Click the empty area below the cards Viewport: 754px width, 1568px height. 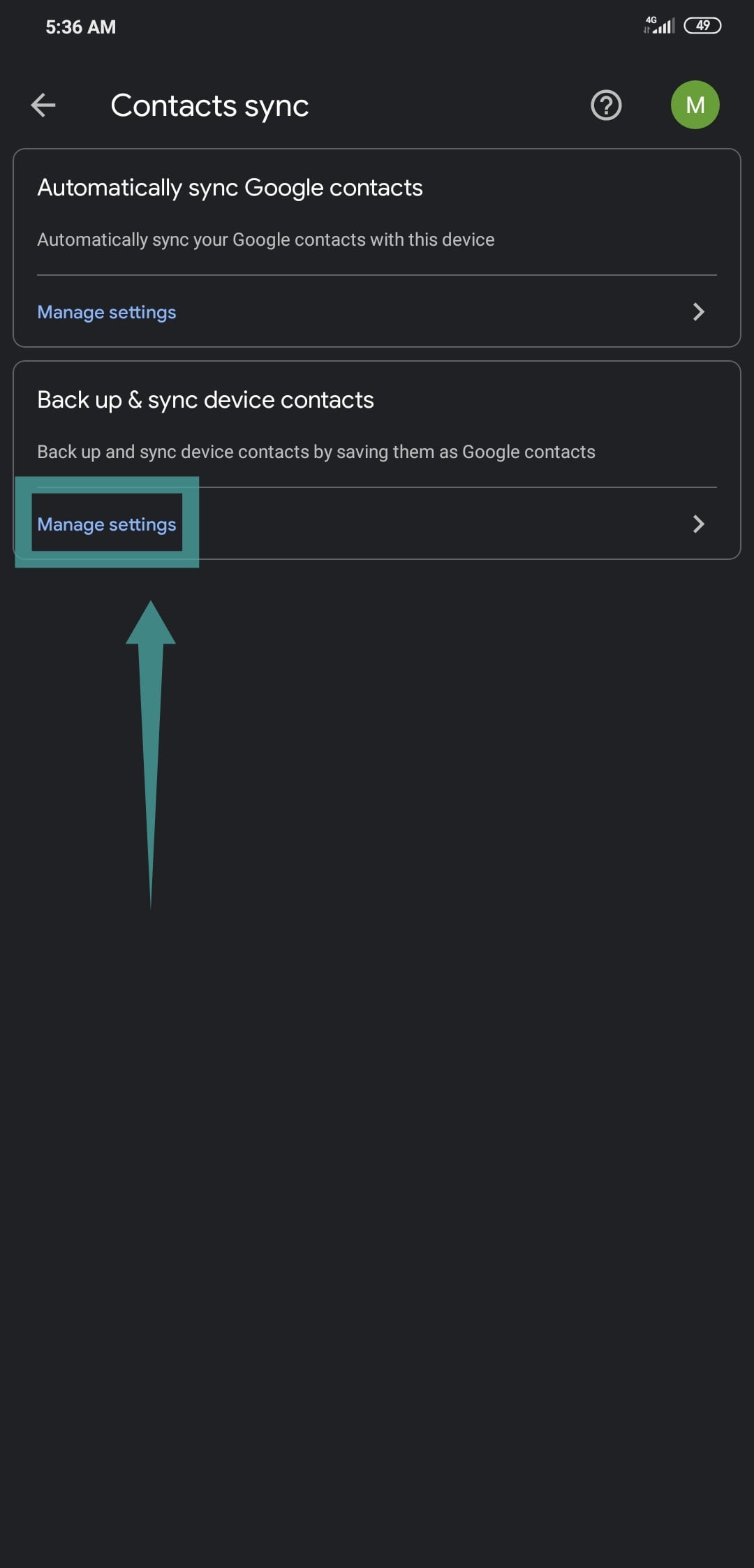coord(447,1117)
